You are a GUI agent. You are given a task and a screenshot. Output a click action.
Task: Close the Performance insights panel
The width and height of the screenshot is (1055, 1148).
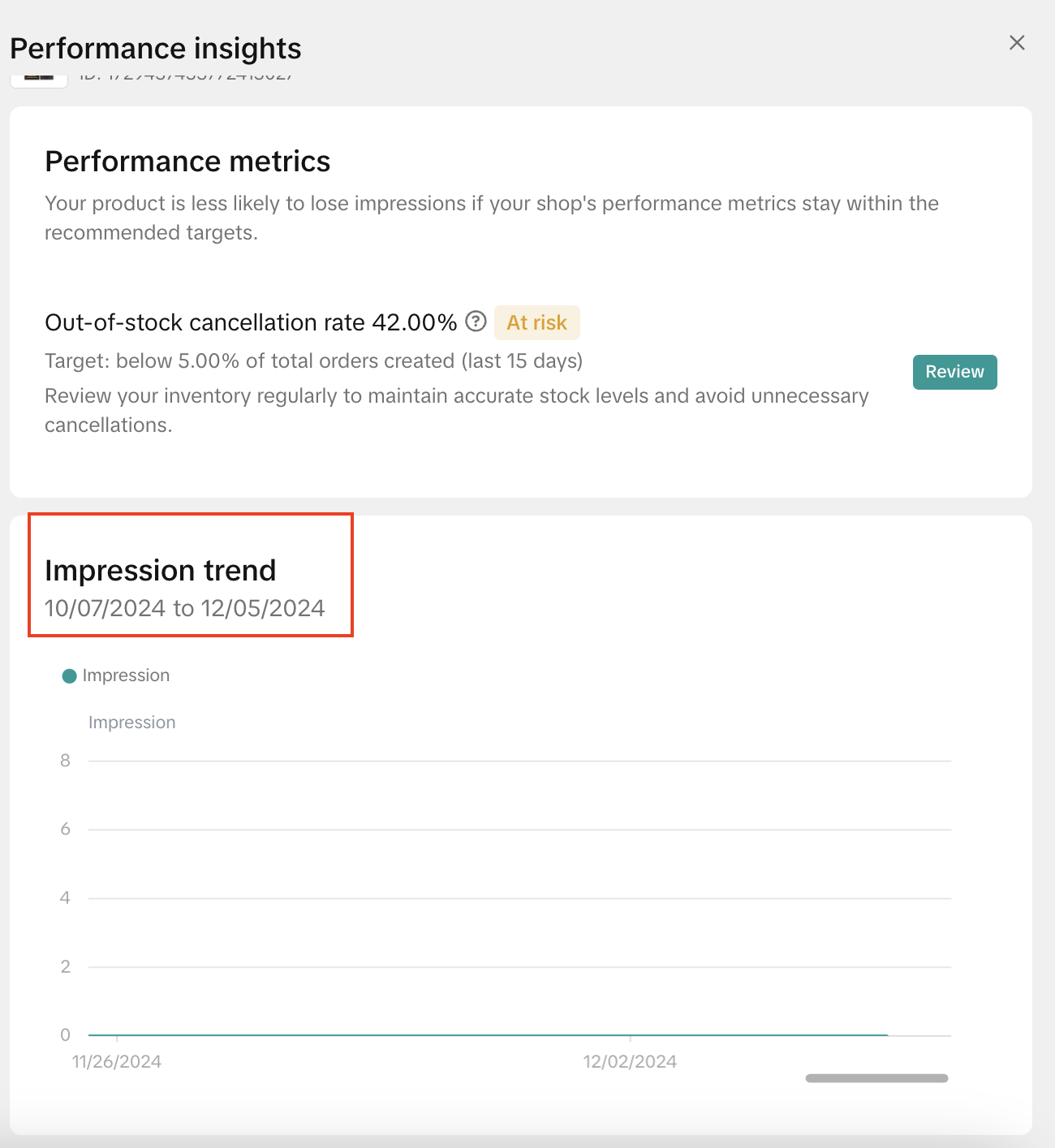tap(1017, 43)
